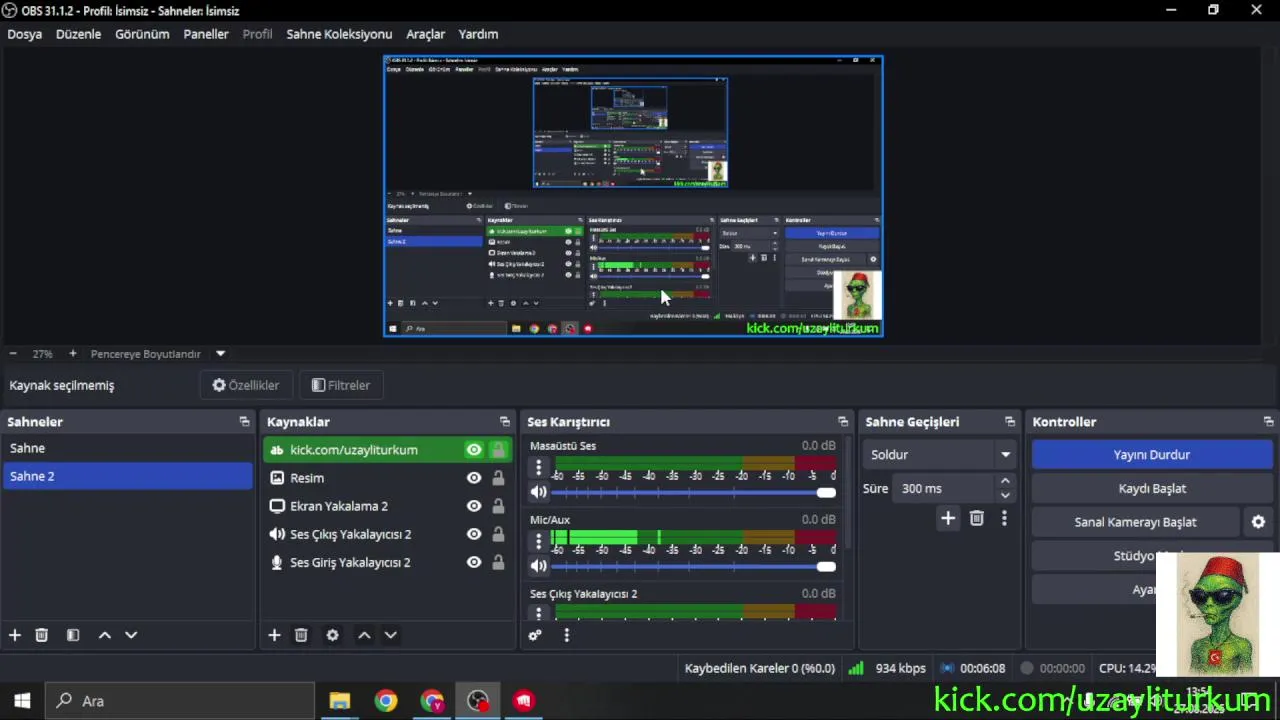Screen dimensions: 1280x720
Task: Hide Ses Çıkış Yakalayıcısı 2 source
Action: (x=474, y=534)
